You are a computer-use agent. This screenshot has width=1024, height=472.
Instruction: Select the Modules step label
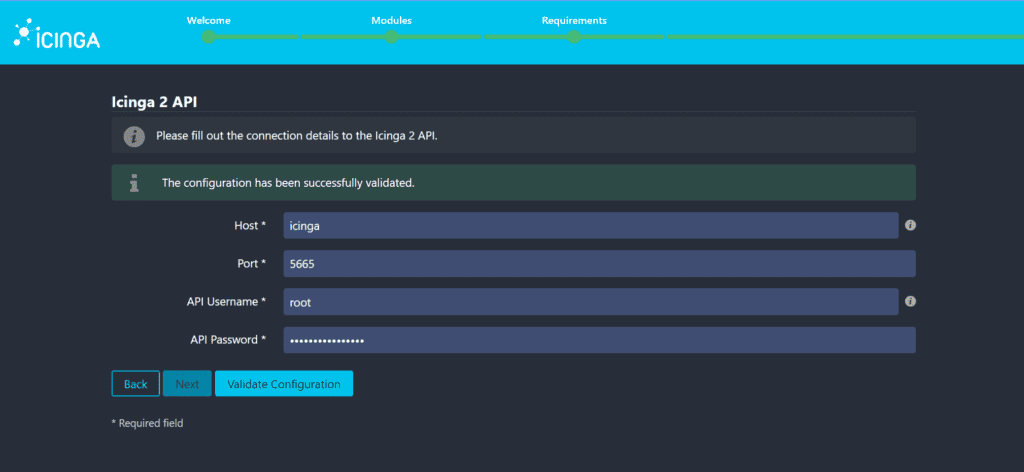[391, 20]
